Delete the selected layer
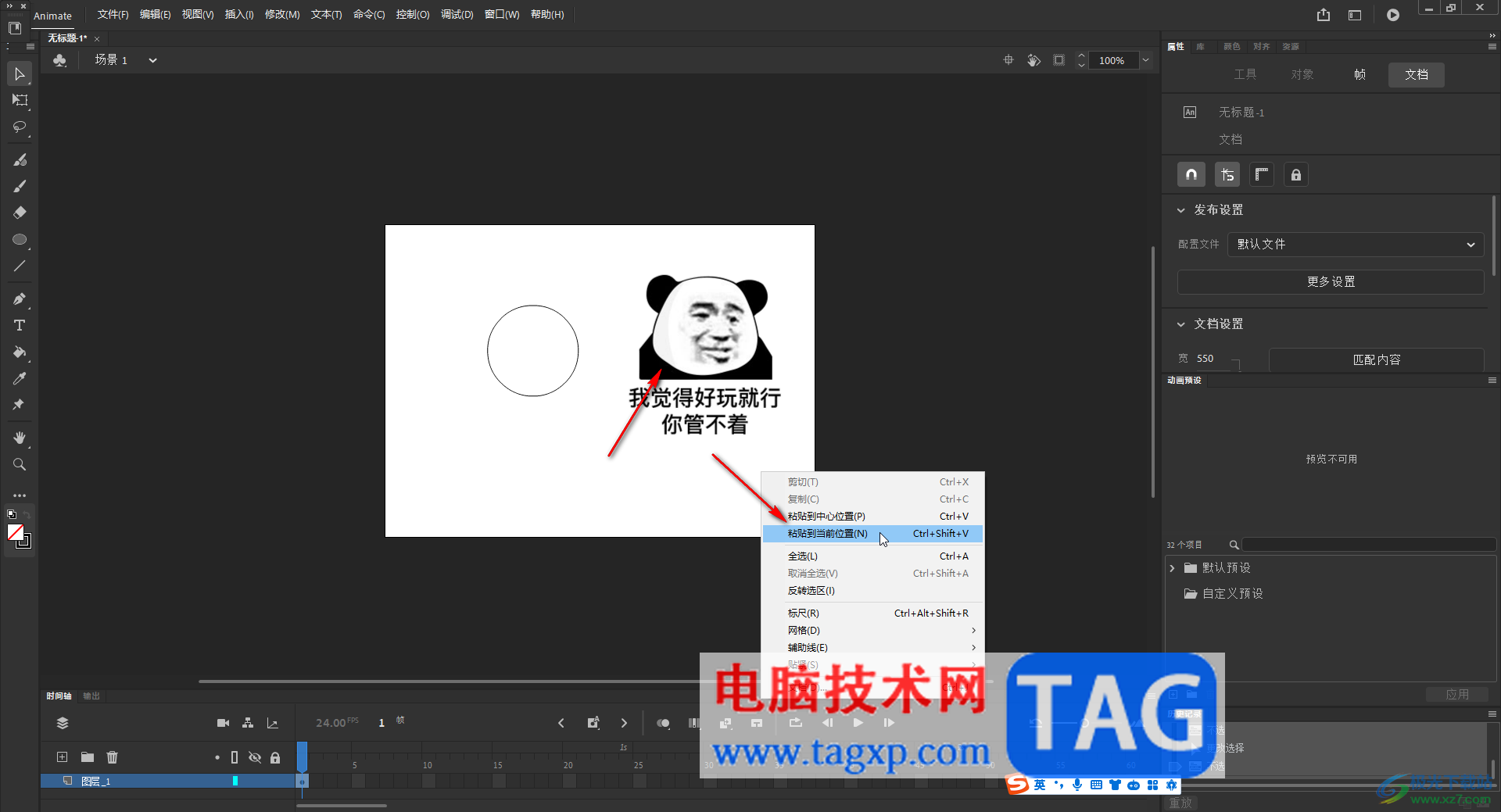The image size is (1501, 812). [x=113, y=757]
